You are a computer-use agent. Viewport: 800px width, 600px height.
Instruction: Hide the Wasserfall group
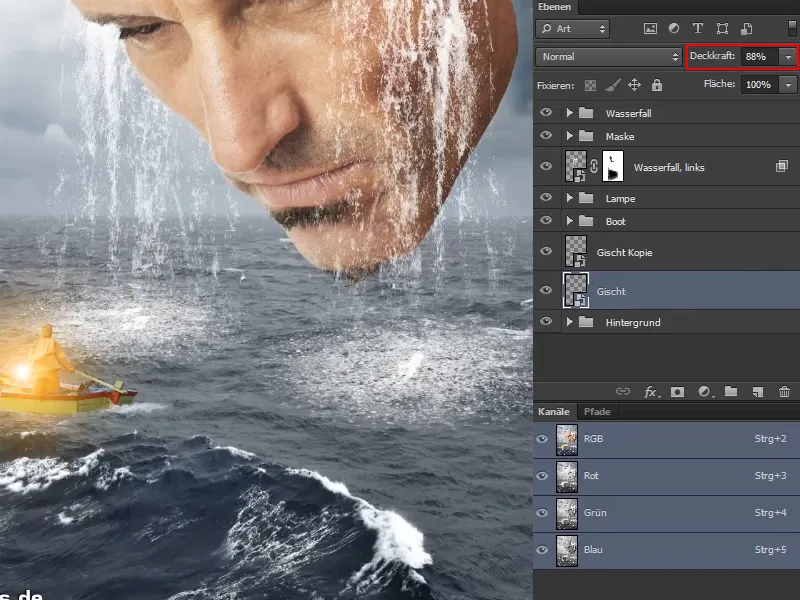546,112
